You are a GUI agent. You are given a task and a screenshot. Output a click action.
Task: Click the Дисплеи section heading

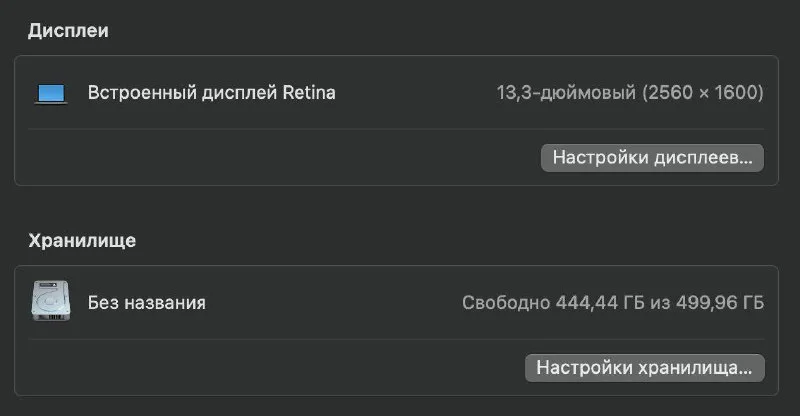click(68, 30)
